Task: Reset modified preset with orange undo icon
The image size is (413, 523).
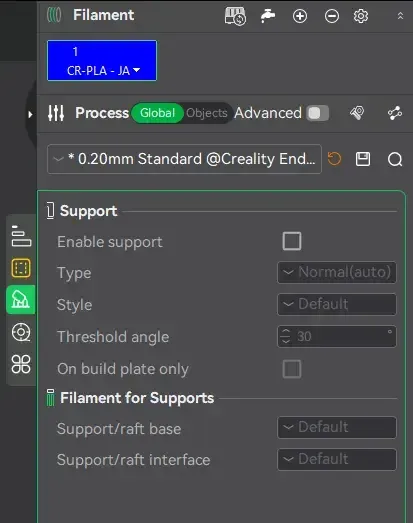Action: pos(334,159)
